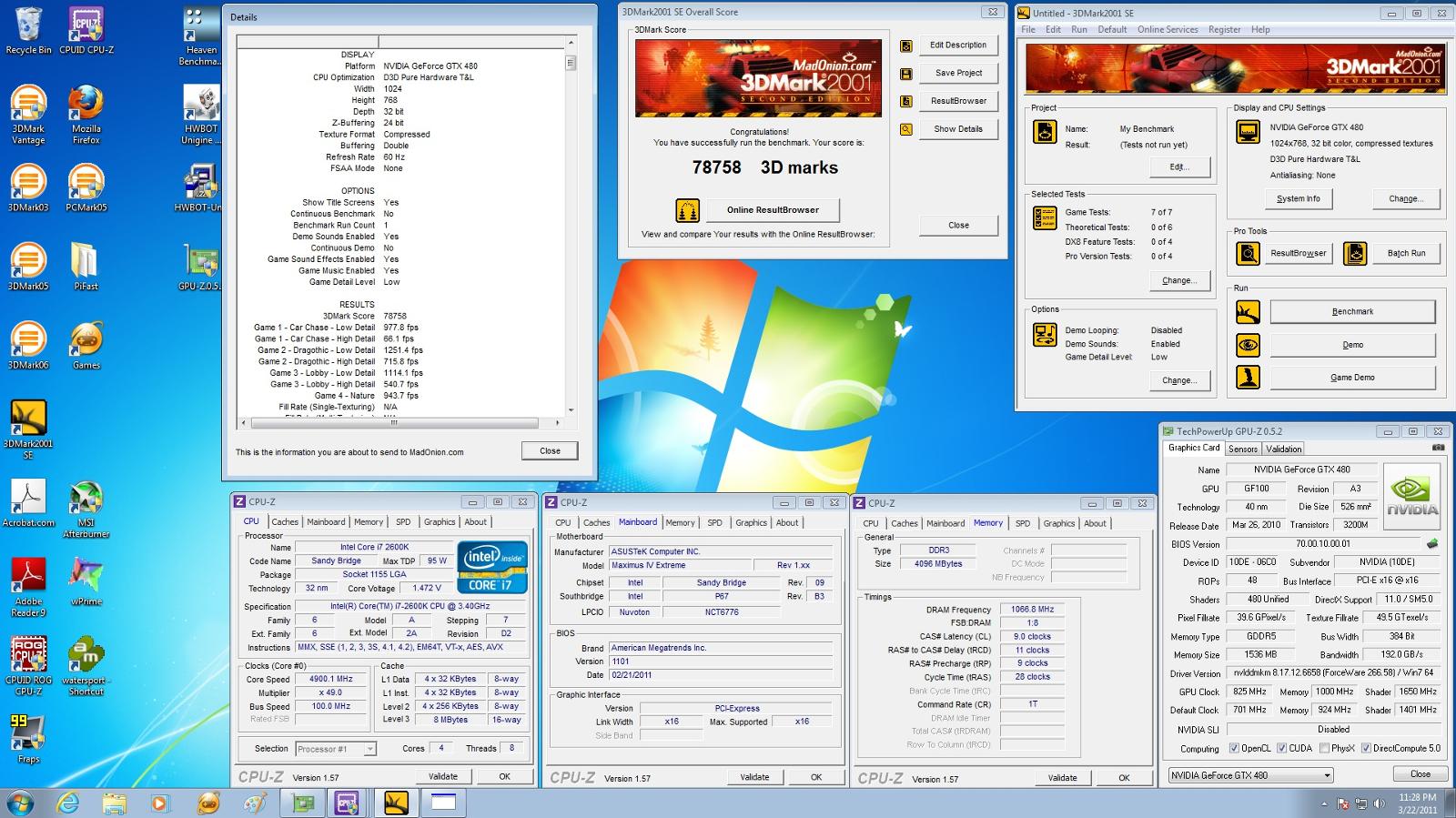
Task: Launch 3DMark Vantage desktop shortcut
Action: (x=28, y=115)
